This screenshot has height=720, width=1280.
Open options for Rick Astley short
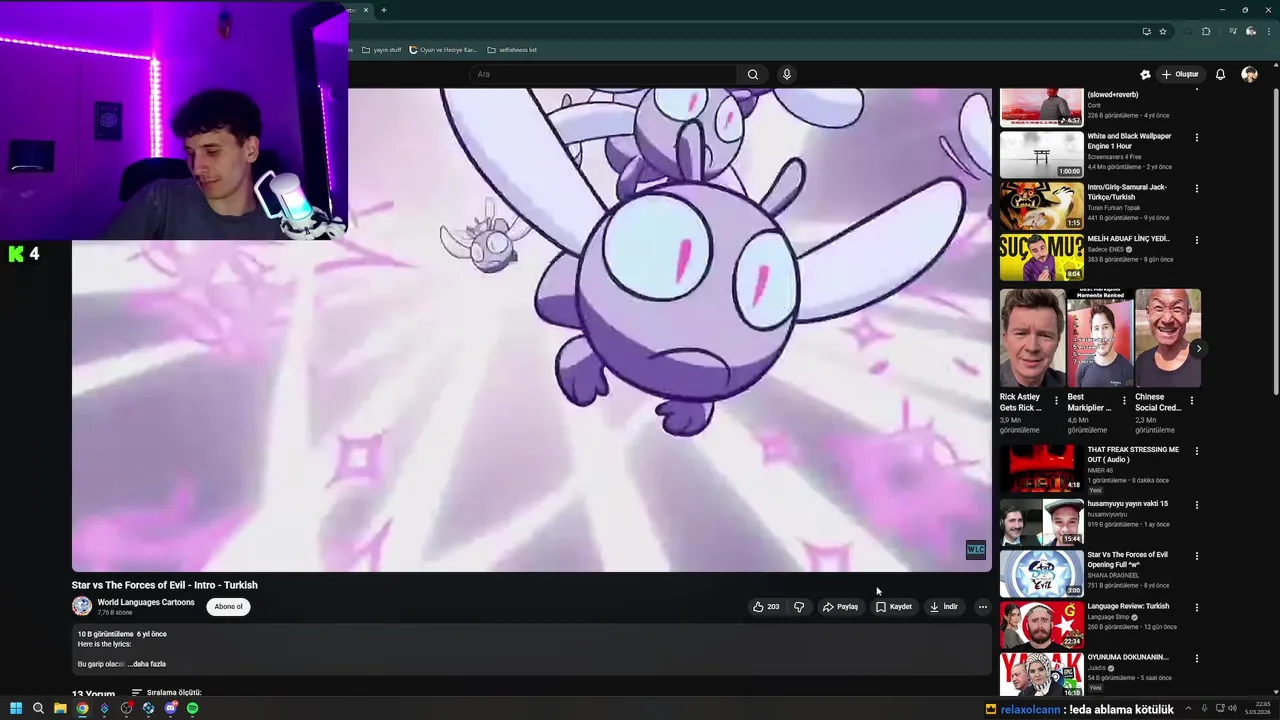tap(1056, 401)
